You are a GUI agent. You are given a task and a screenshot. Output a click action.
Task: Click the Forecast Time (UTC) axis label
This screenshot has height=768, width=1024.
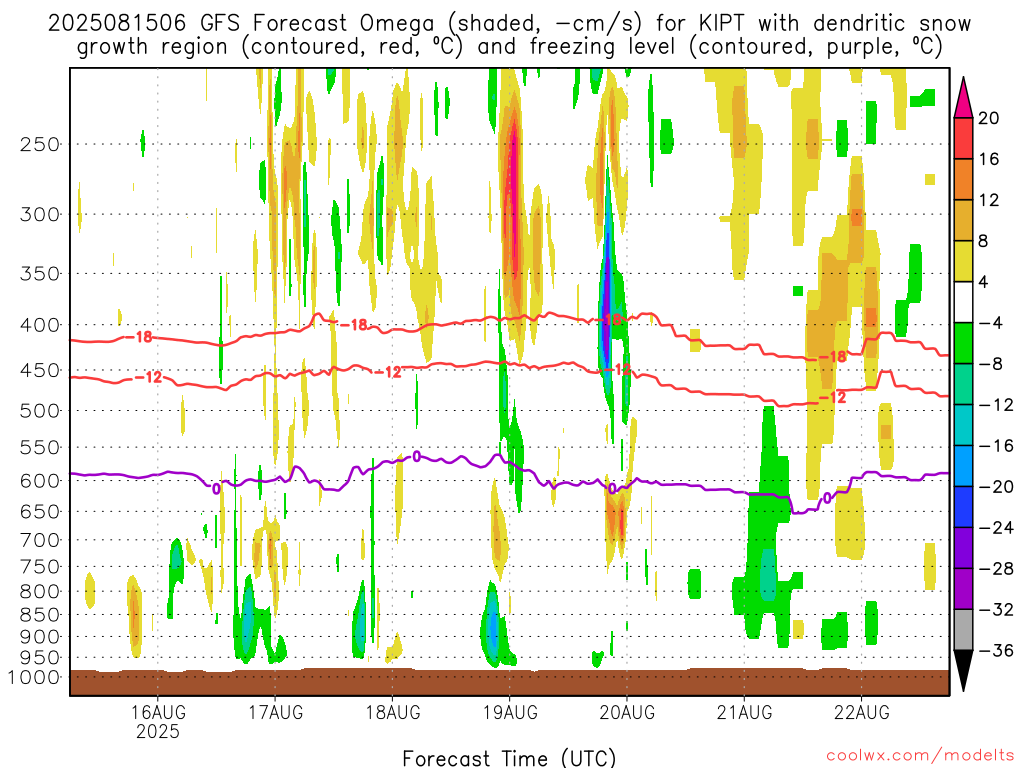pyautogui.click(x=509, y=758)
